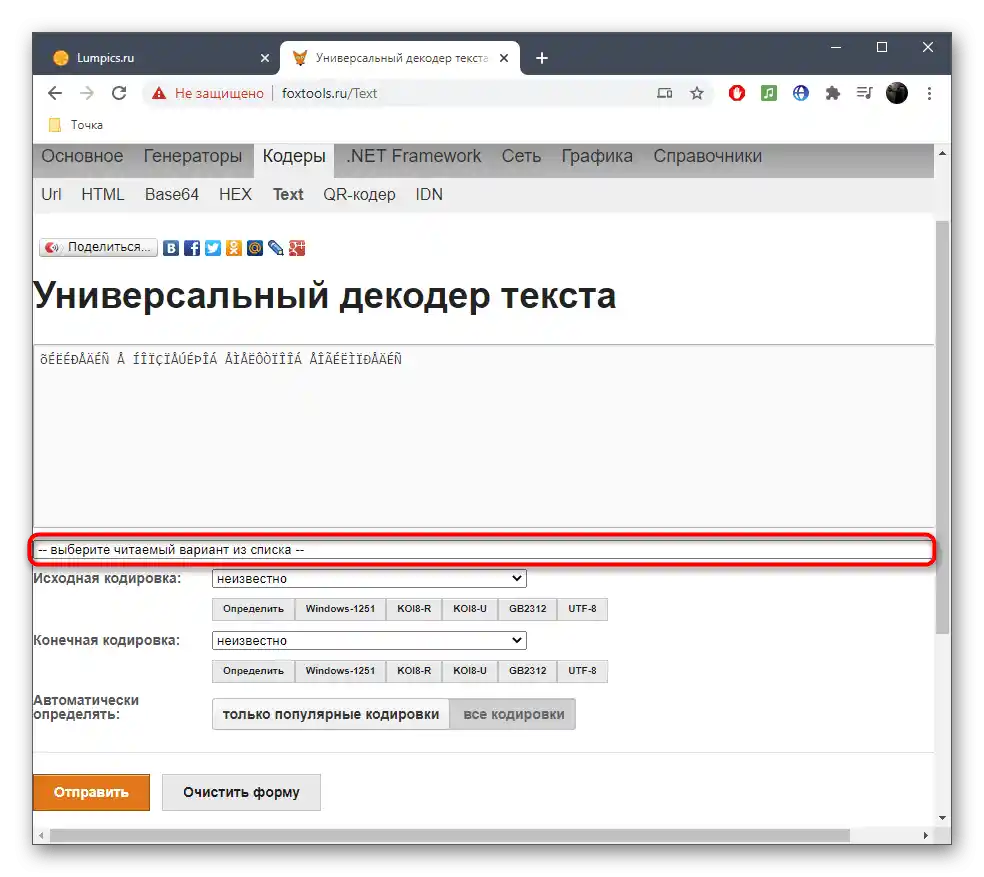Click Определить under Исходная кодировка
This screenshot has width=984, height=877.
[254, 609]
